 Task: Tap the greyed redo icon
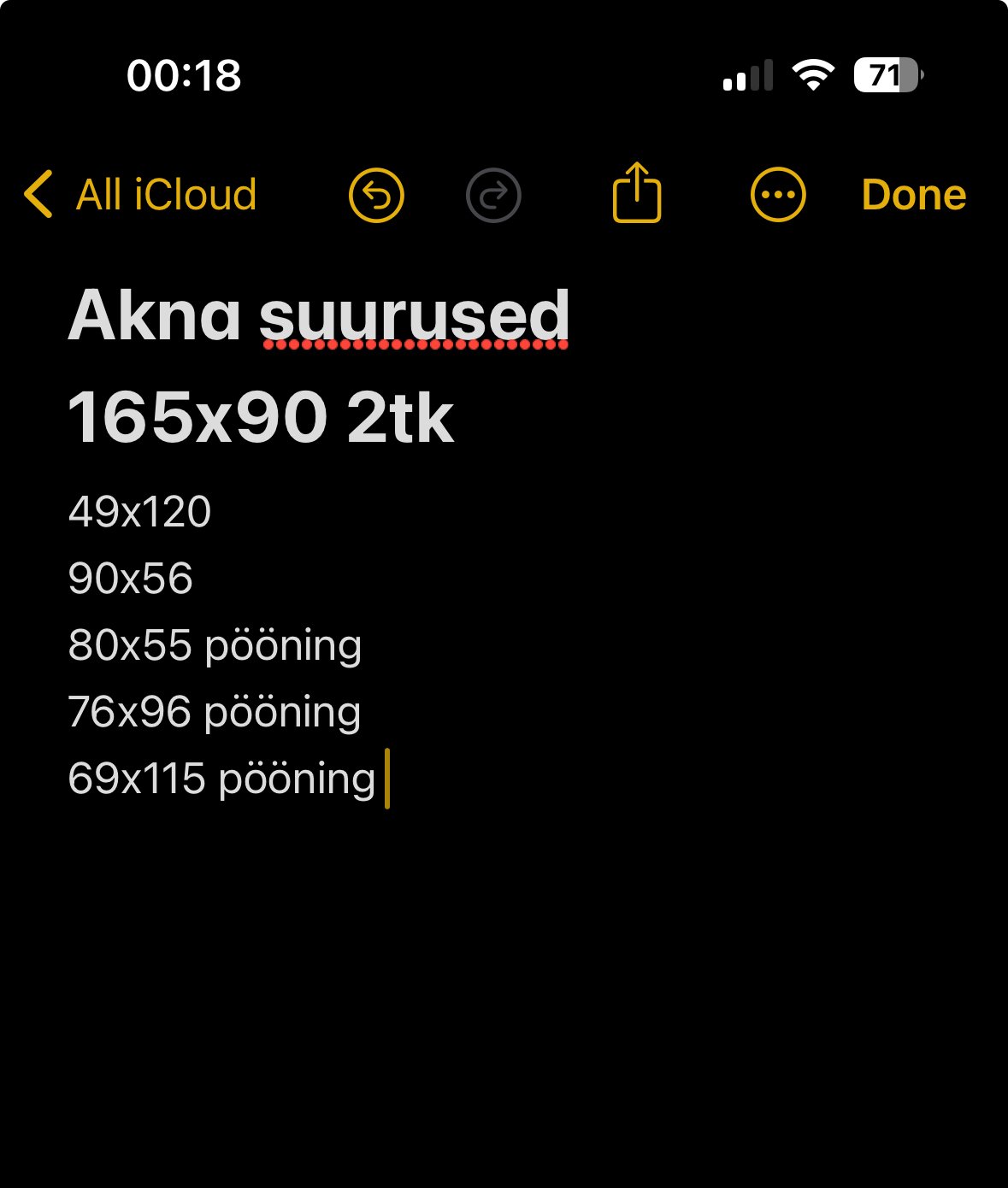493,195
